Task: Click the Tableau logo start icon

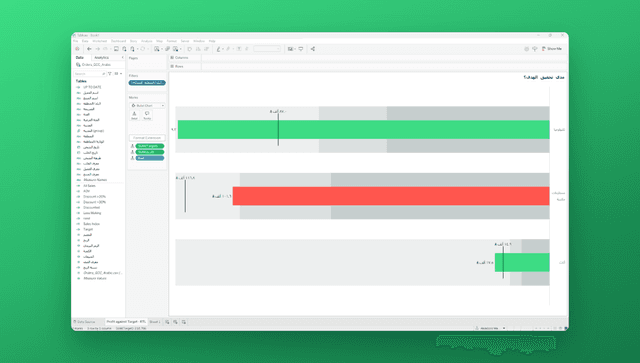Action: 78,49
